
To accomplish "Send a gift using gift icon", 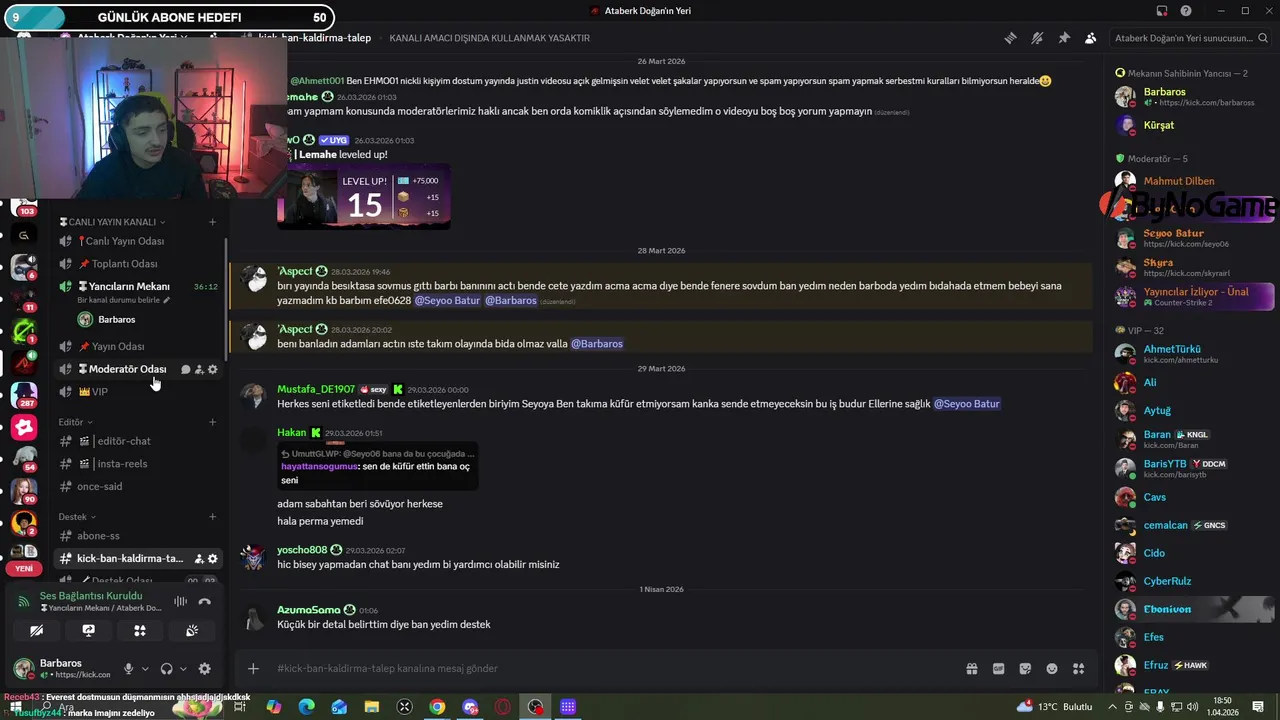I will (971, 669).
